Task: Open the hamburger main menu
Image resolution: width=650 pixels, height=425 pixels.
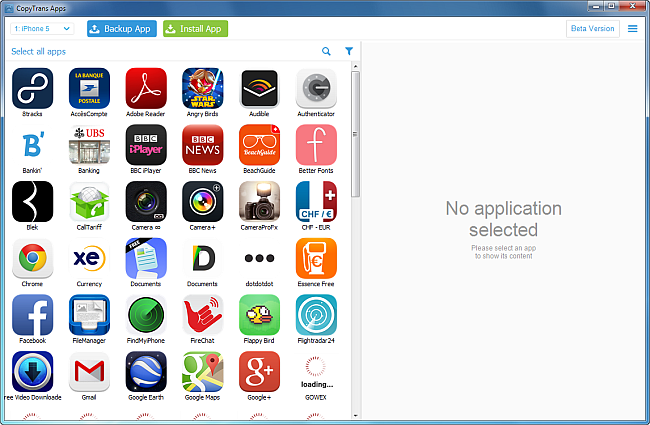Action: tap(633, 29)
